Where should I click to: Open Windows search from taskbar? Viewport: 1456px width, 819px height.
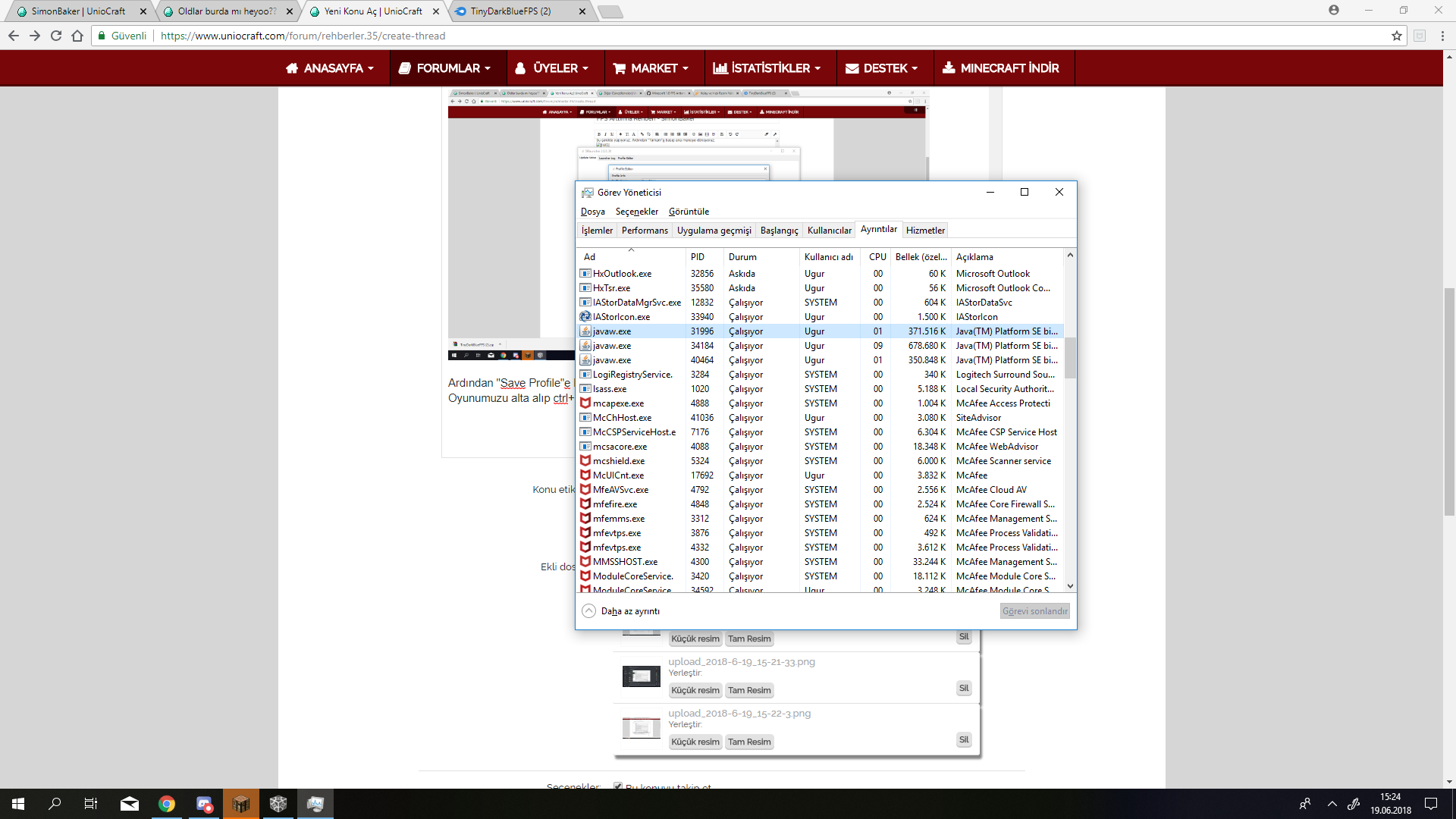tap(55, 804)
